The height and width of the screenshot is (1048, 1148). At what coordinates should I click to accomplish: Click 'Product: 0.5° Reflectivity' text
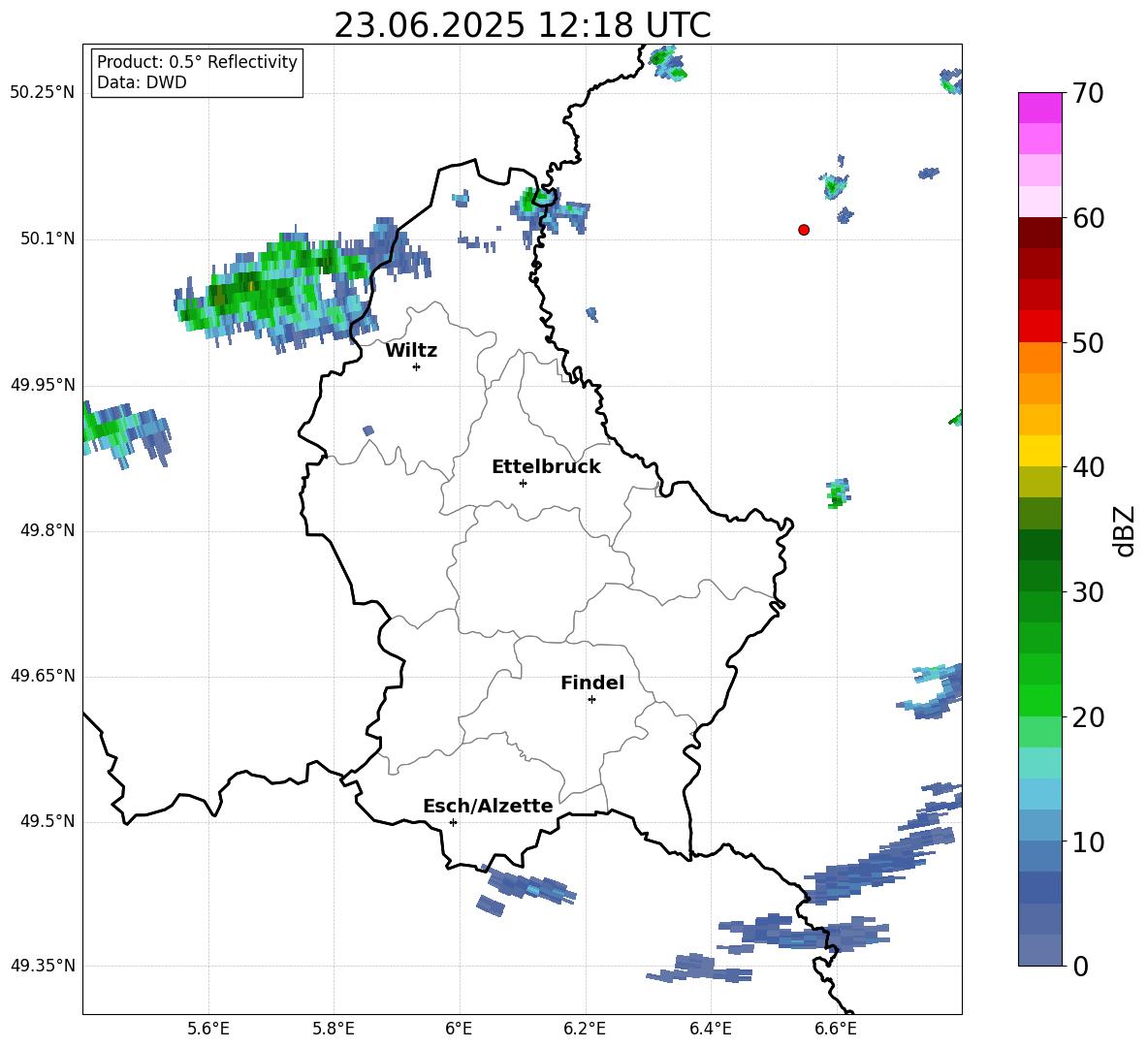(x=197, y=62)
